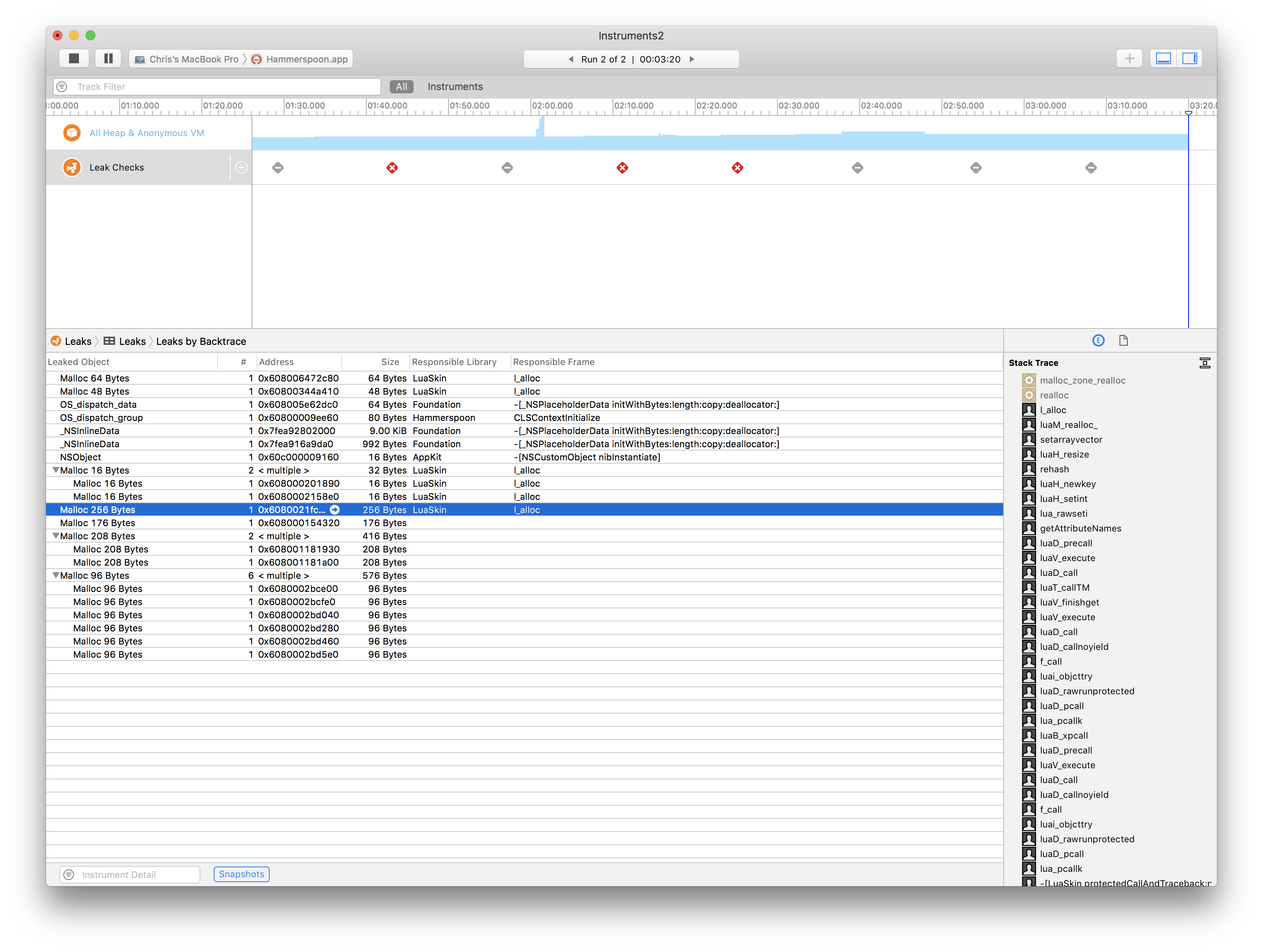Click the gray leak marker near 01:57
This screenshot has width=1263, height=952.
[507, 168]
